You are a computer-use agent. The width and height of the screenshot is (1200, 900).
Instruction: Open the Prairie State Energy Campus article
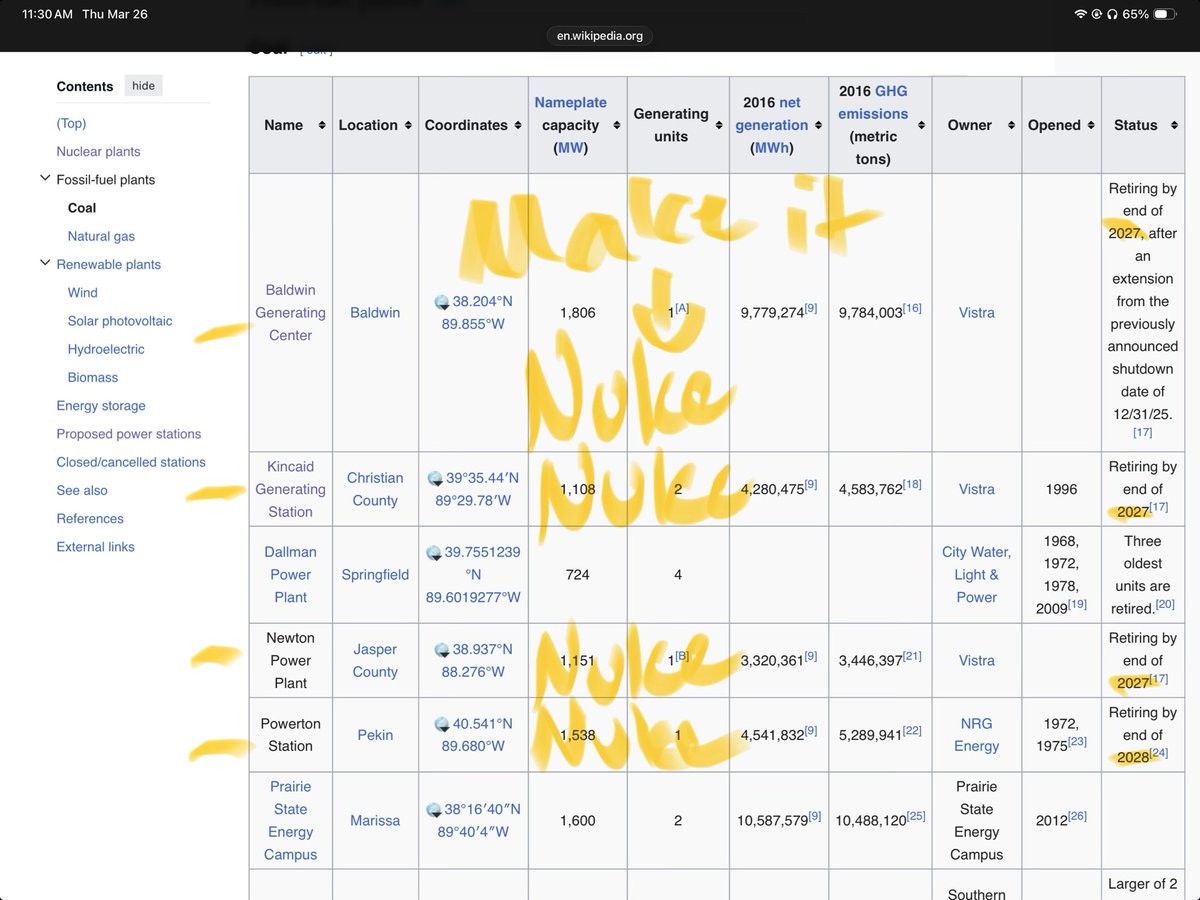290,820
